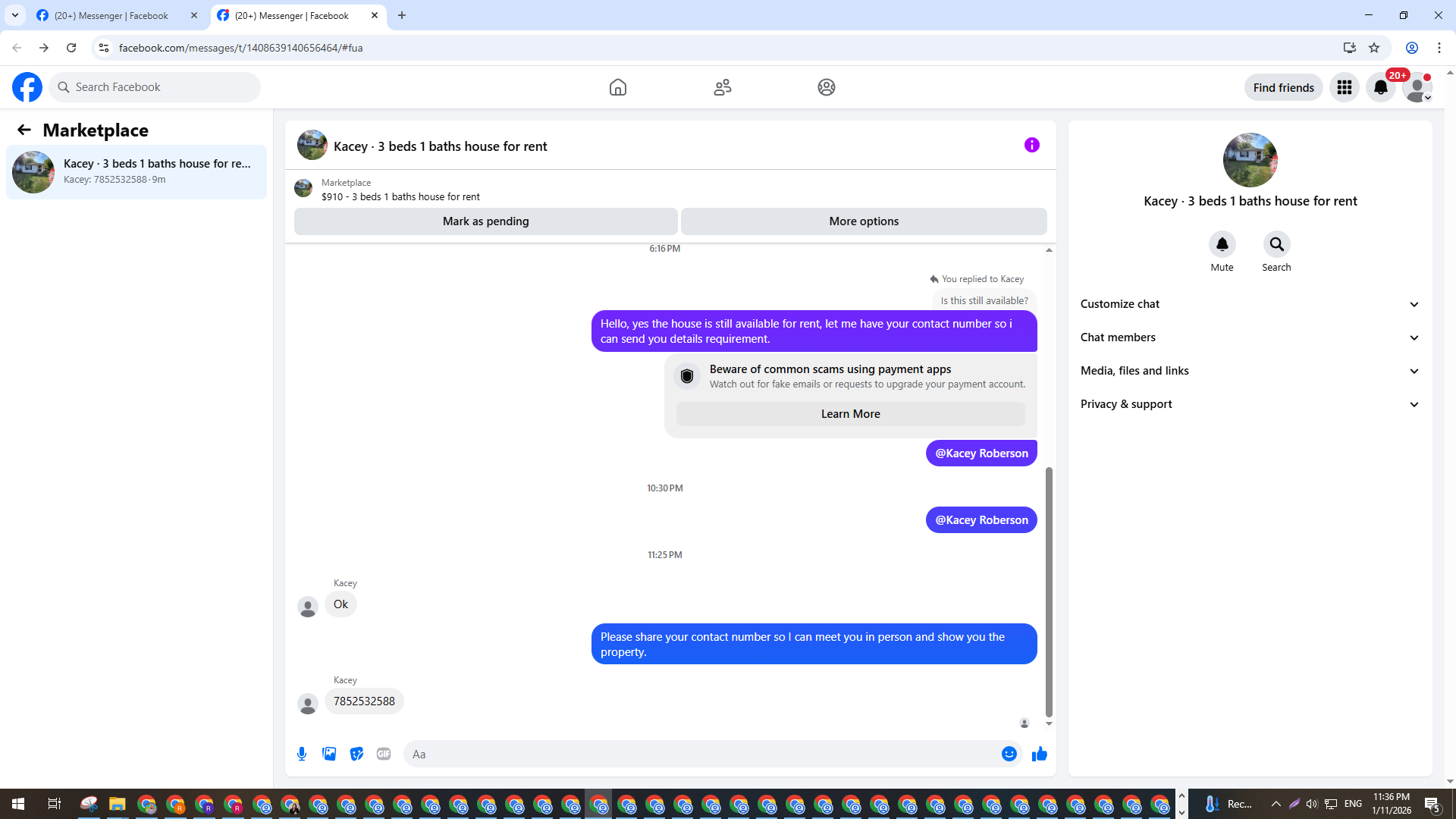Open the volume control in tray
The height and width of the screenshot is (819, 1456).
tap(1312, 804)
